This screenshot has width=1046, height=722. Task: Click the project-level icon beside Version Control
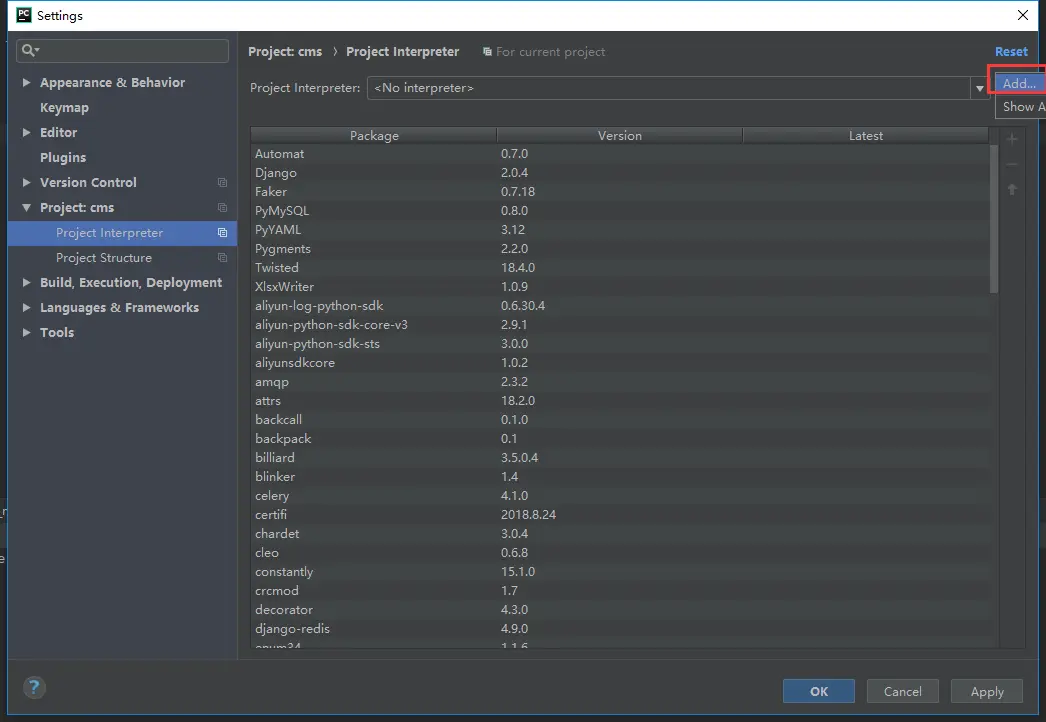pyautogui.click(x=223, y=182)
